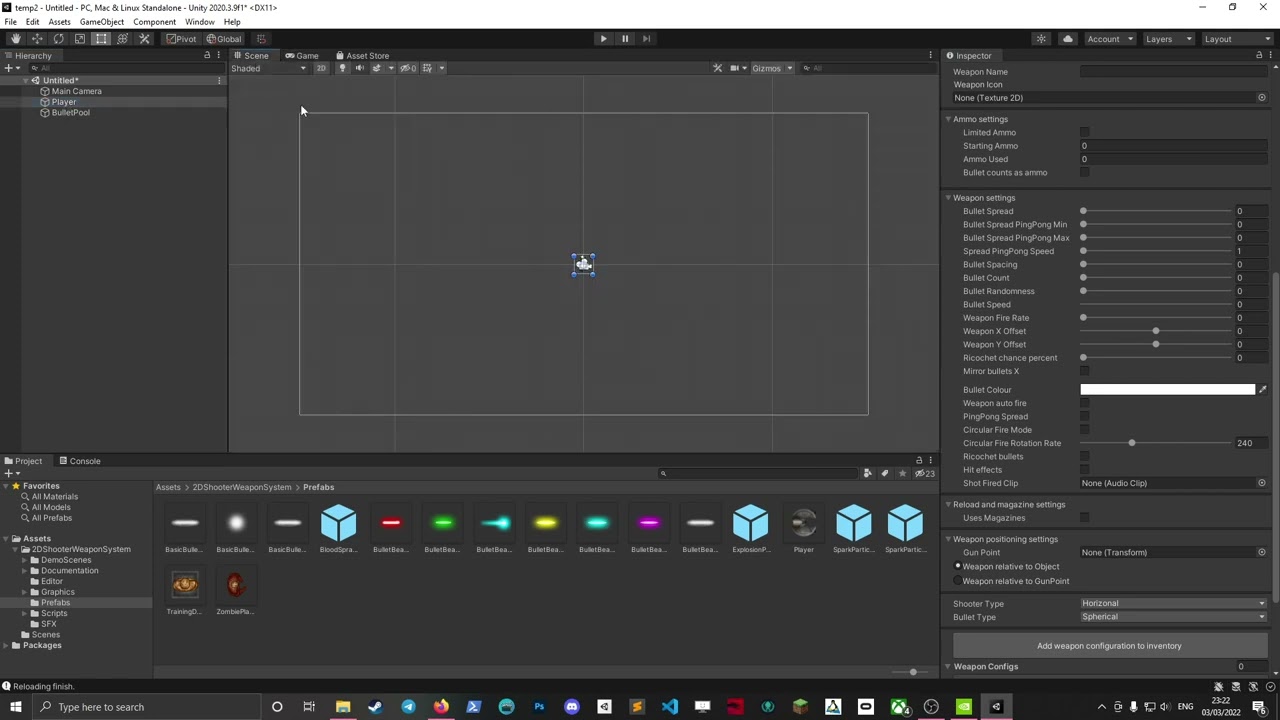Click the Starting Ammo input field

click(1173, 146)
